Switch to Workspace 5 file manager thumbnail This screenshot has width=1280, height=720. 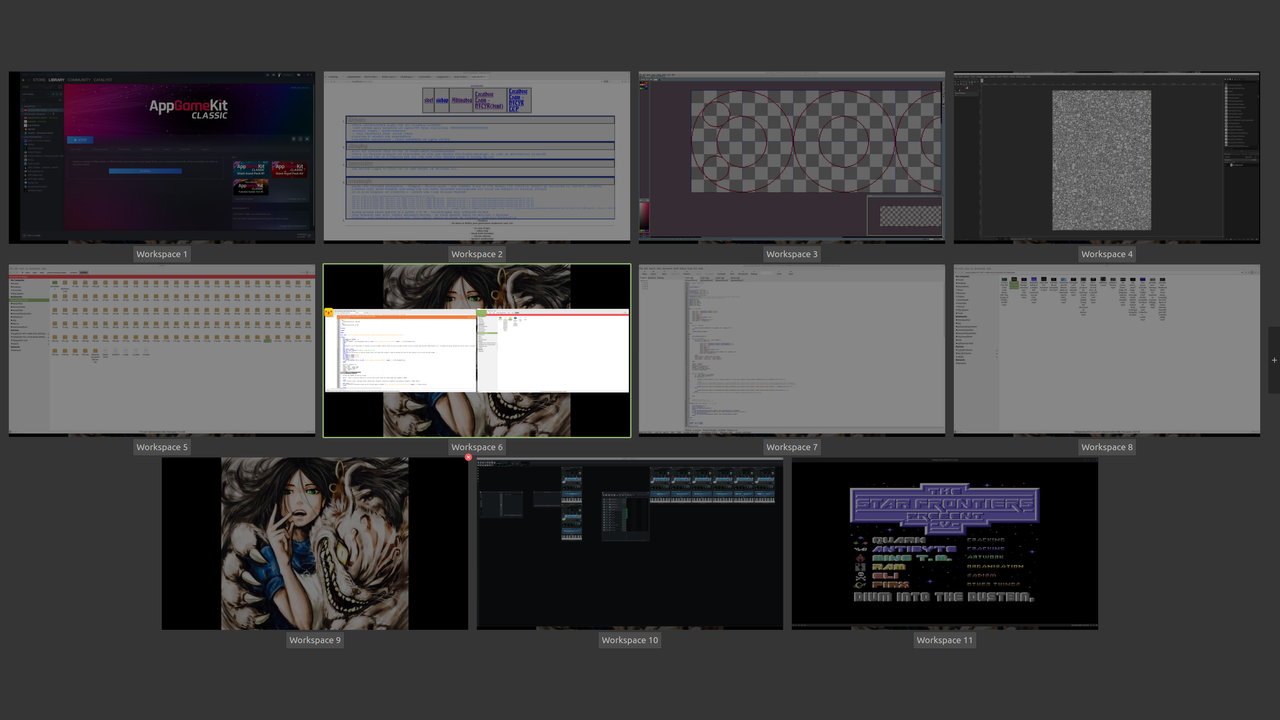point(162,350)
